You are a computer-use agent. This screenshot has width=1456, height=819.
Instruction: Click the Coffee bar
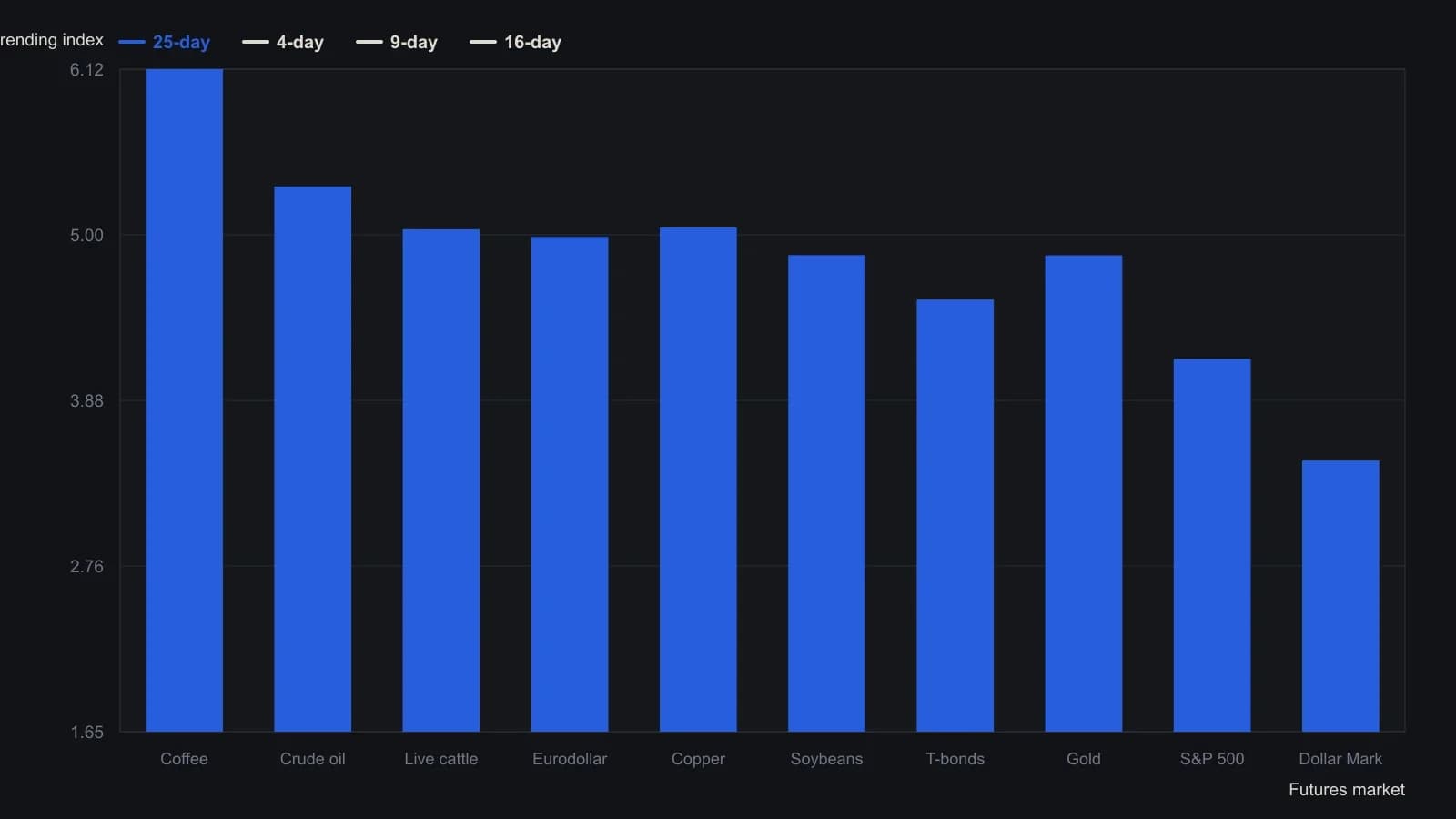tap(184, 400)
